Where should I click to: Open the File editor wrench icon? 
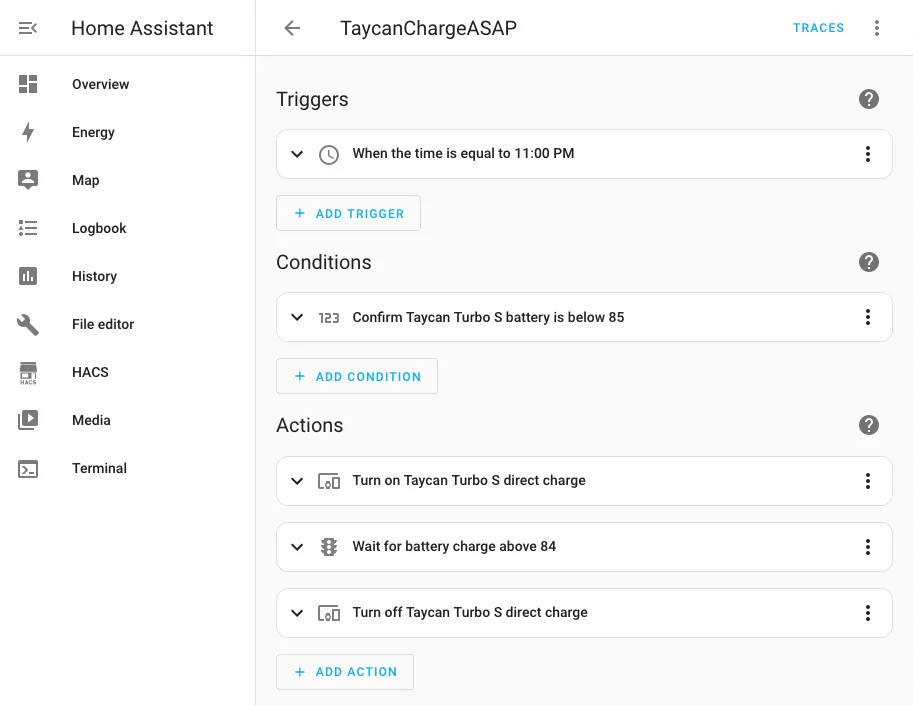point(28,324)
